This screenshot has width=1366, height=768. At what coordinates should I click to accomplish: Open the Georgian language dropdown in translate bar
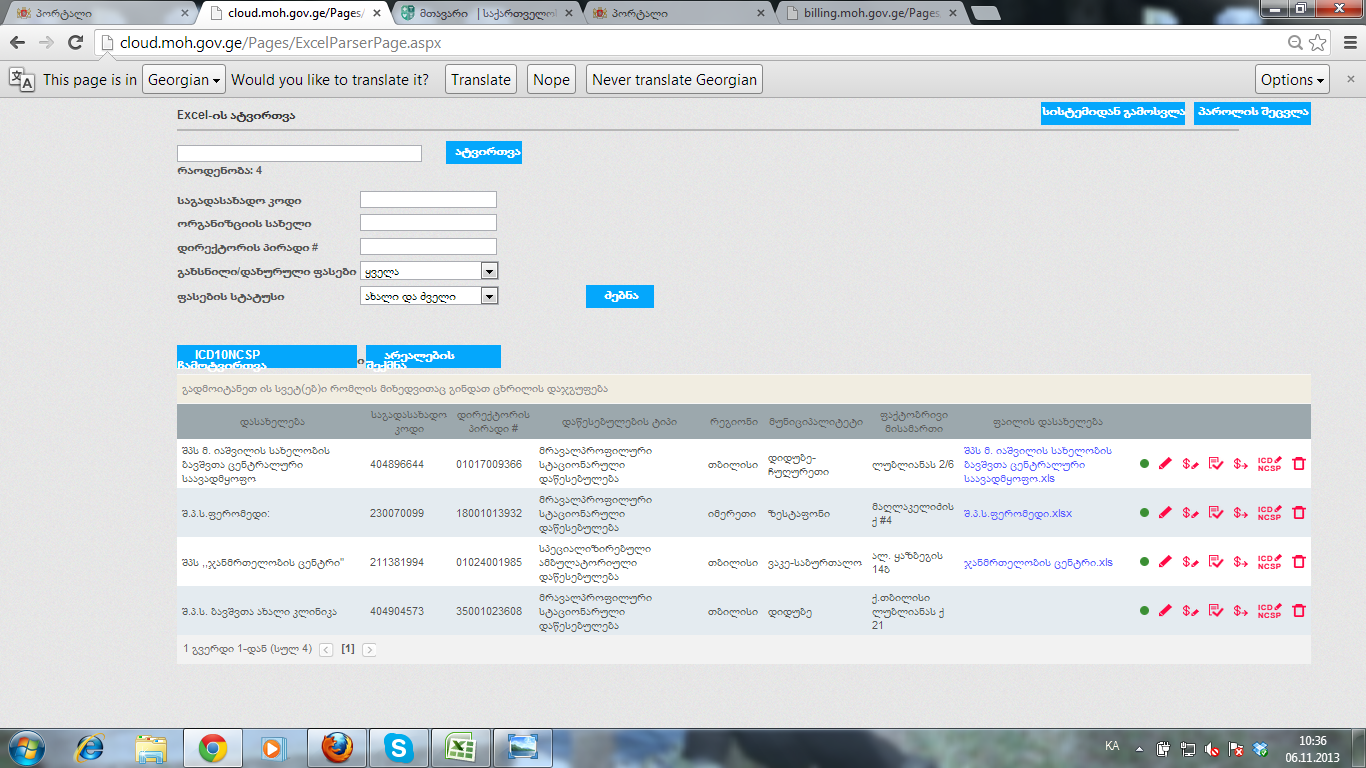coord(183,80)
